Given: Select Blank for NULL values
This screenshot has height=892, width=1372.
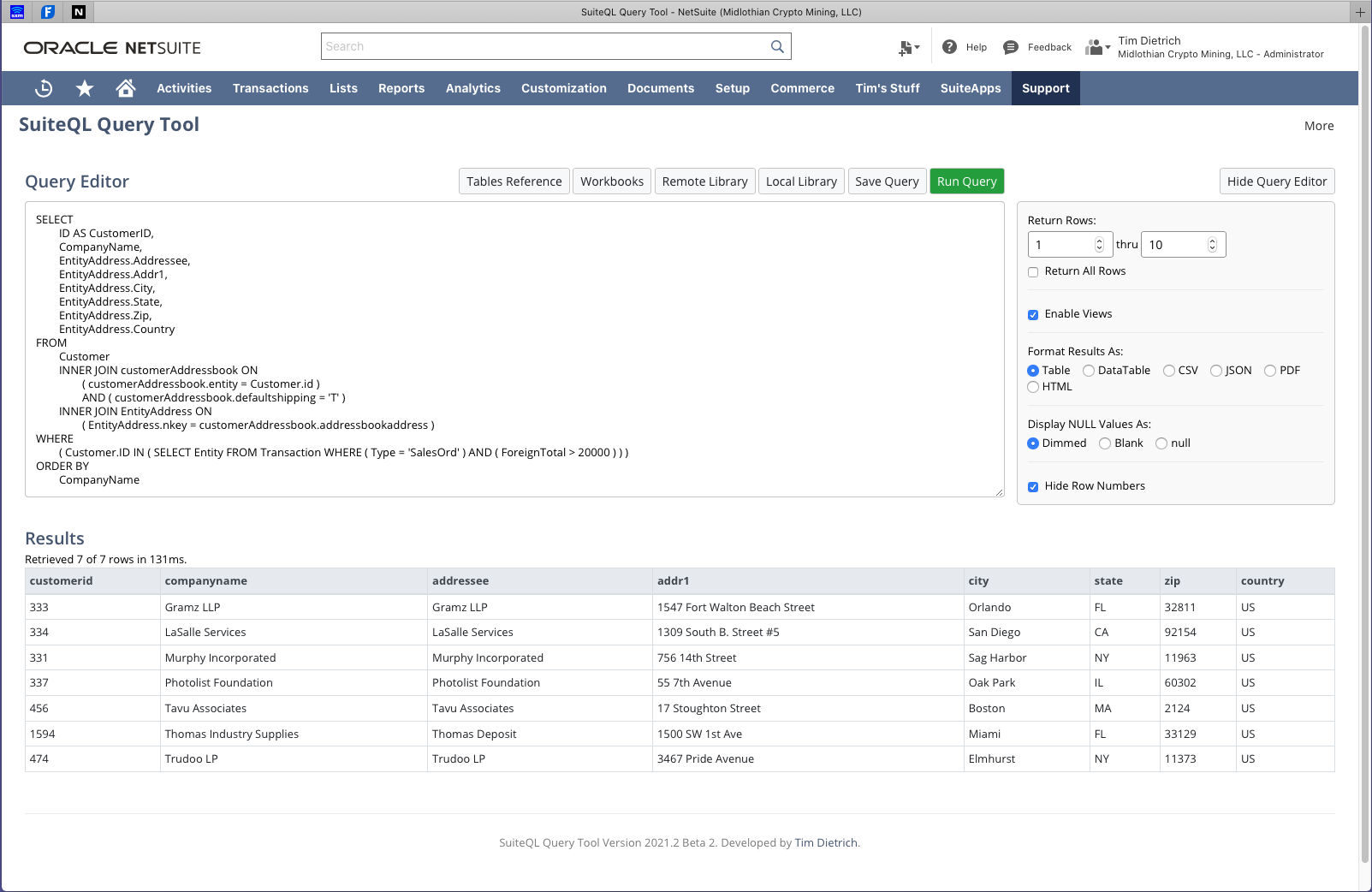Looking at the screenshot, I should (1105, 443).
